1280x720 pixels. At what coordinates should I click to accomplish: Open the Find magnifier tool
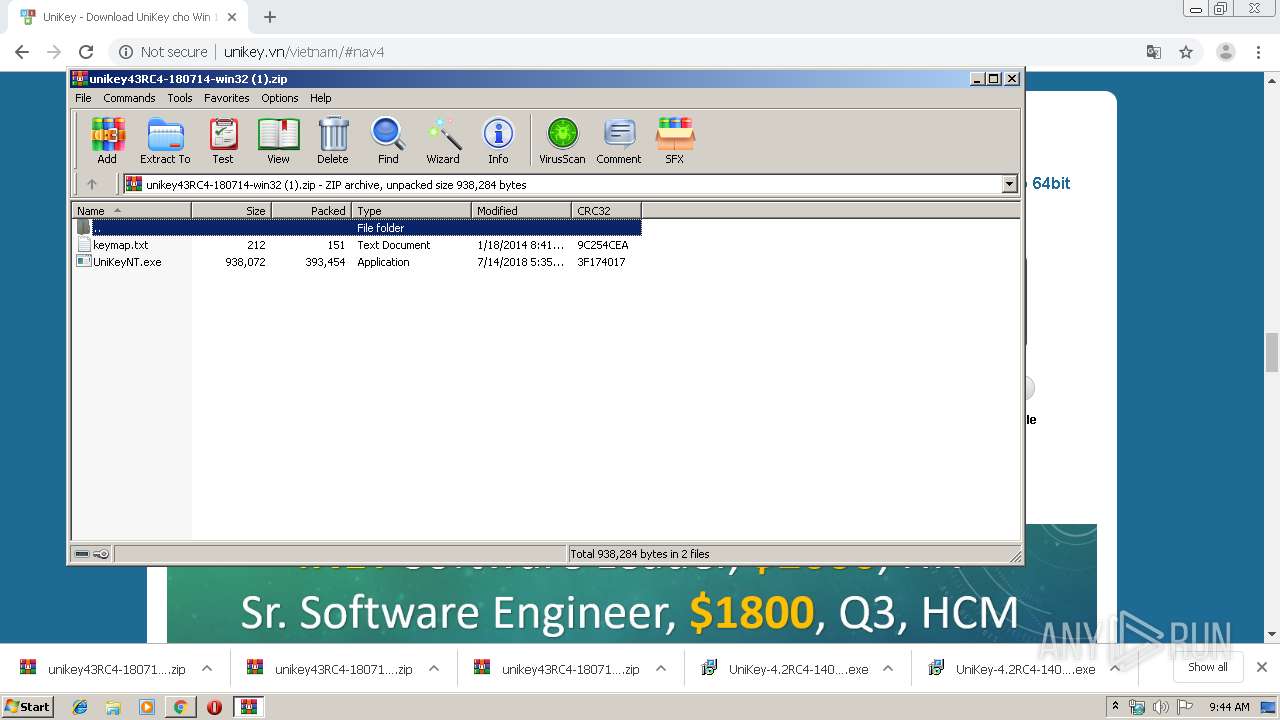click(x=388, y=140)
